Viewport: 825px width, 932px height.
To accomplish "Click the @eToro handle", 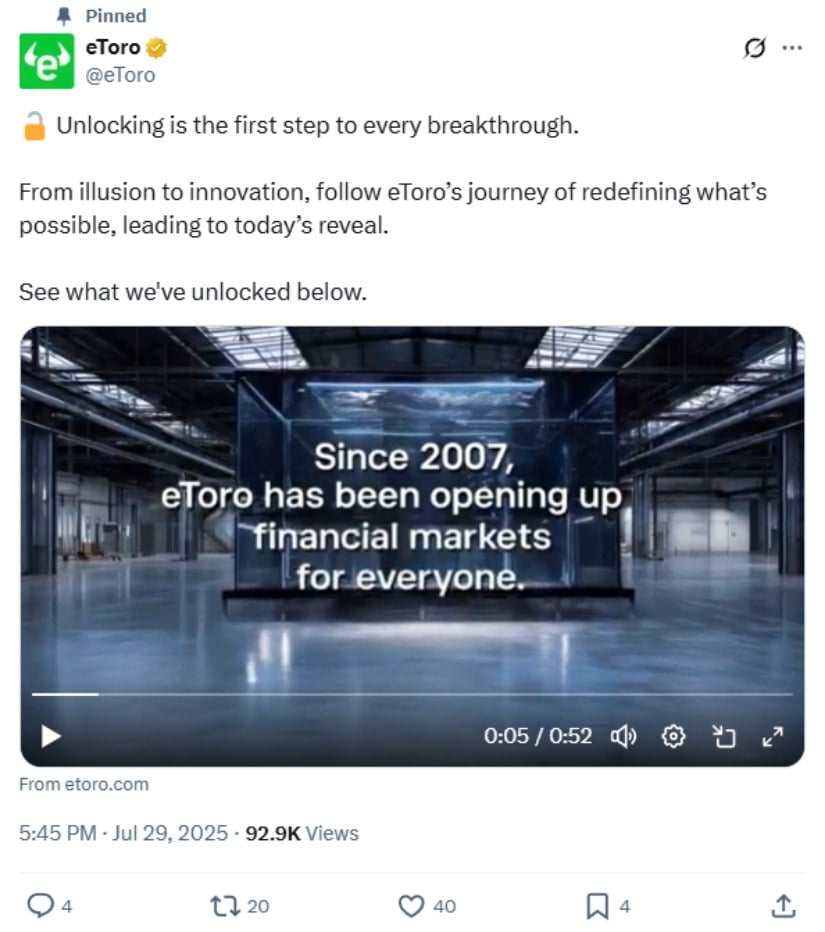I will point(121,74).
